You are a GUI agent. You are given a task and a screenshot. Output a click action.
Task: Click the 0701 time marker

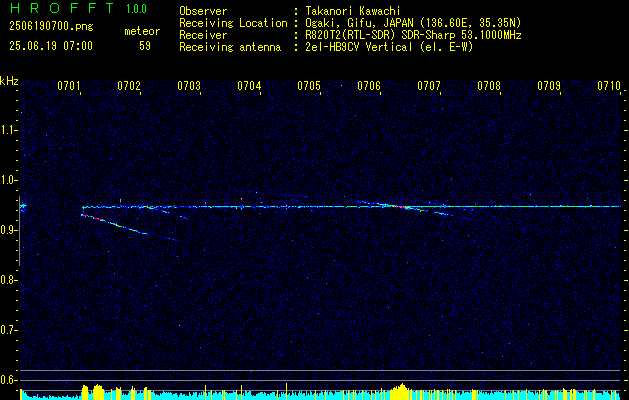pos(69,85)
